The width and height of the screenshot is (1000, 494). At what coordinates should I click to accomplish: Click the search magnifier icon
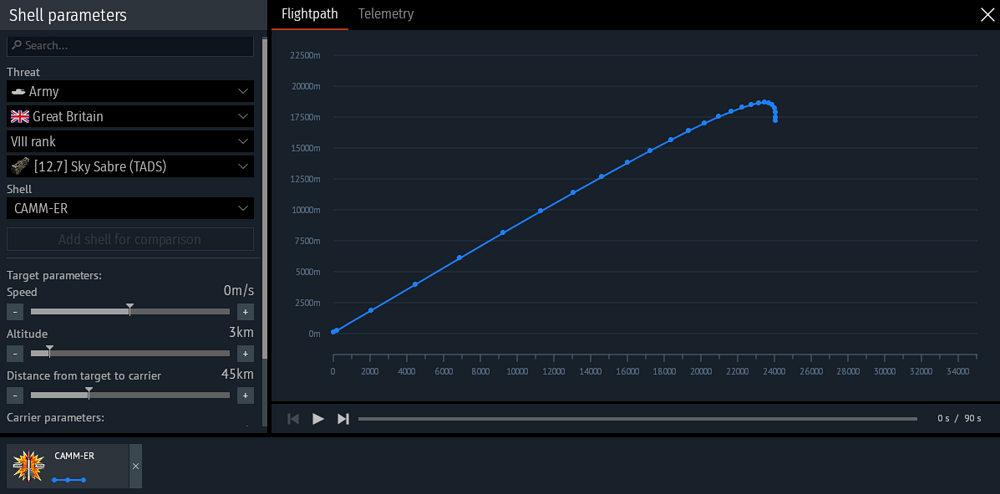pyautogui.click(x=16, y=46)
